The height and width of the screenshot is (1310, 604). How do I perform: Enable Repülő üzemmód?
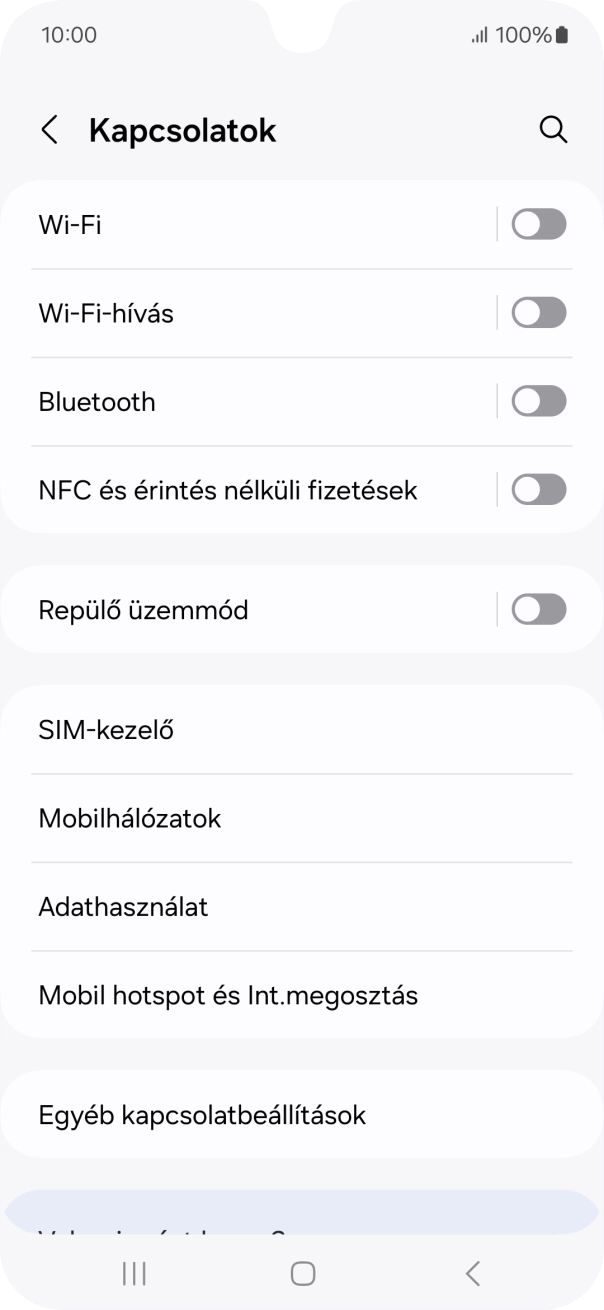pyautogui.click(x=539, y=609)
